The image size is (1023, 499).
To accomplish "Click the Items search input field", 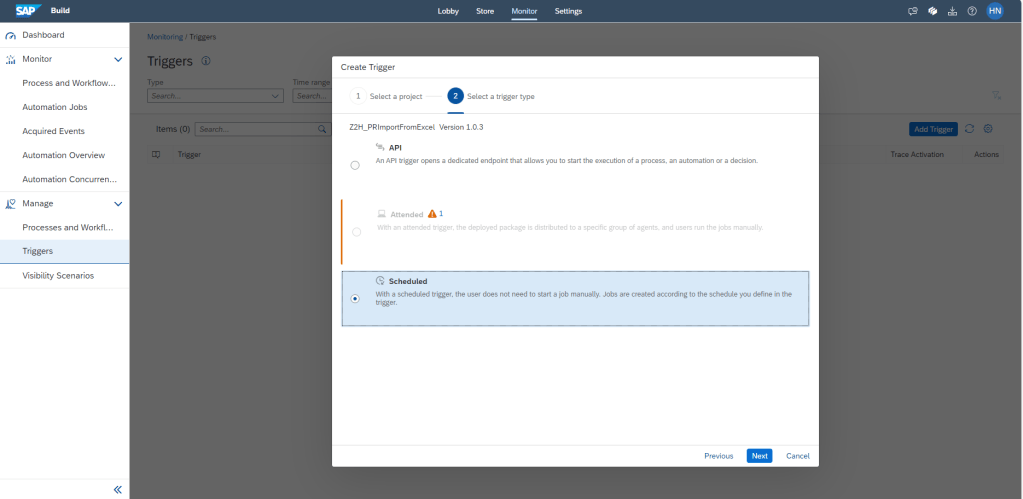I will point(255,129).
